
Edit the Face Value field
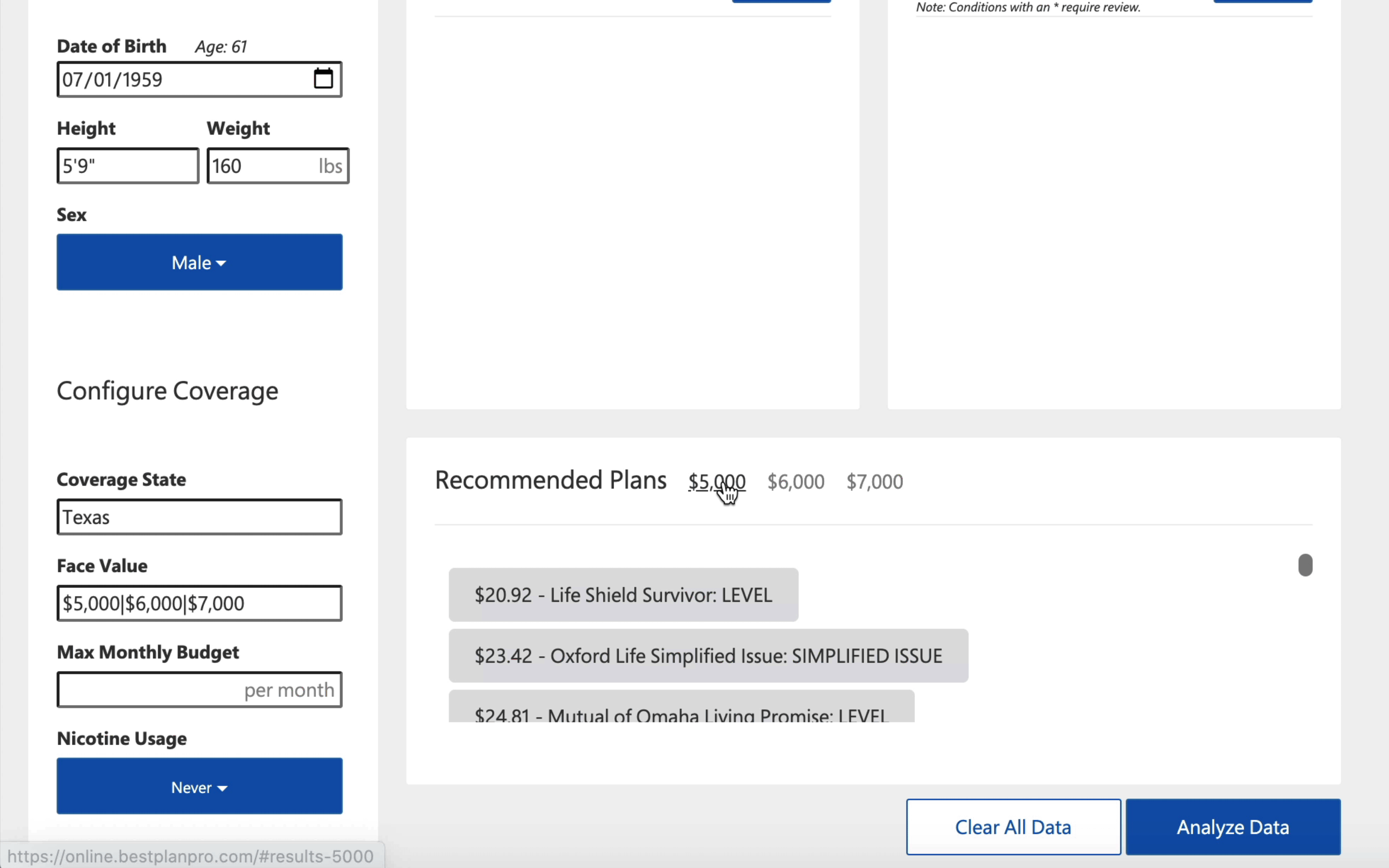tap(199, 603)
